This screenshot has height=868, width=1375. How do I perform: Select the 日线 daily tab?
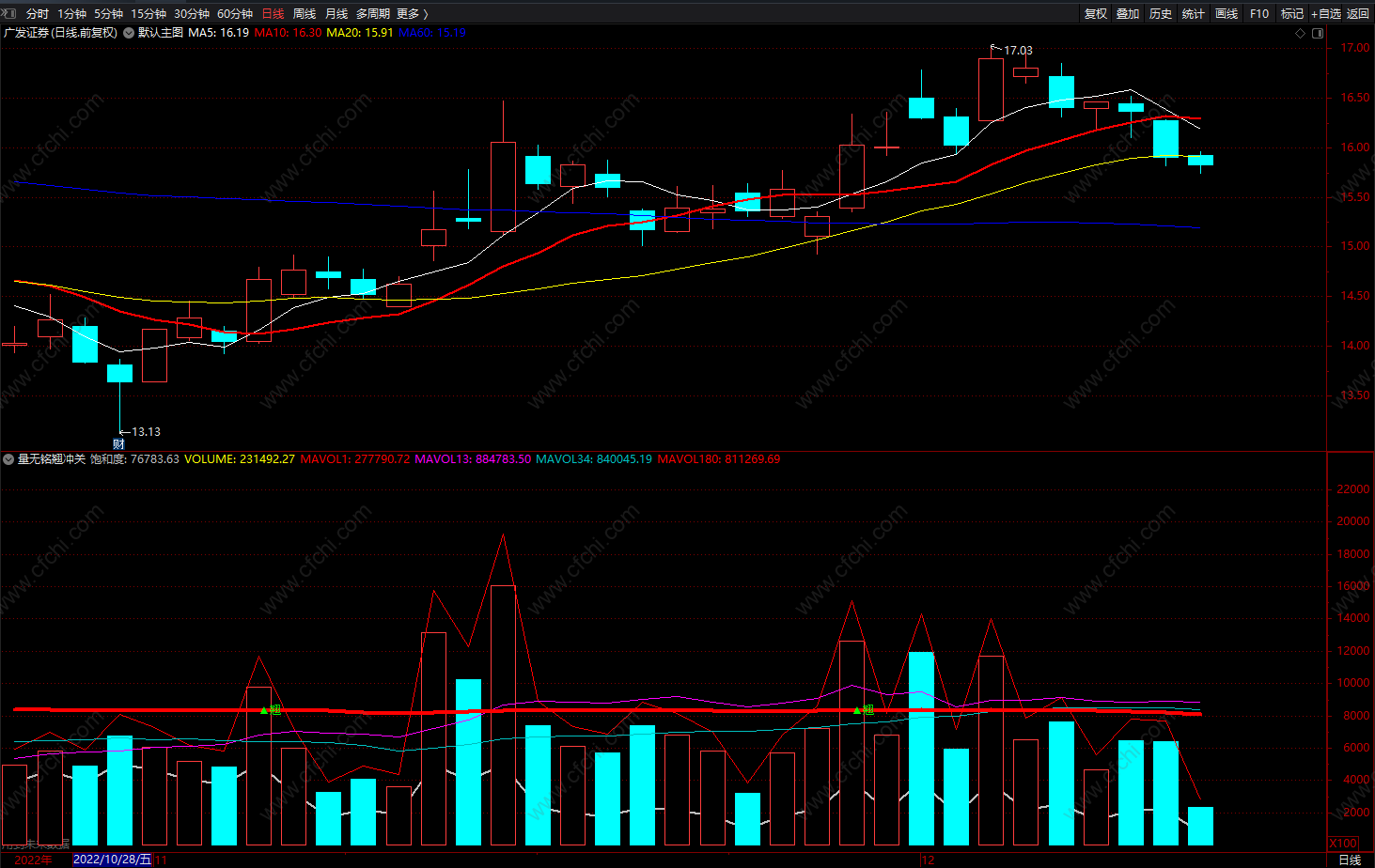[273, 14]
